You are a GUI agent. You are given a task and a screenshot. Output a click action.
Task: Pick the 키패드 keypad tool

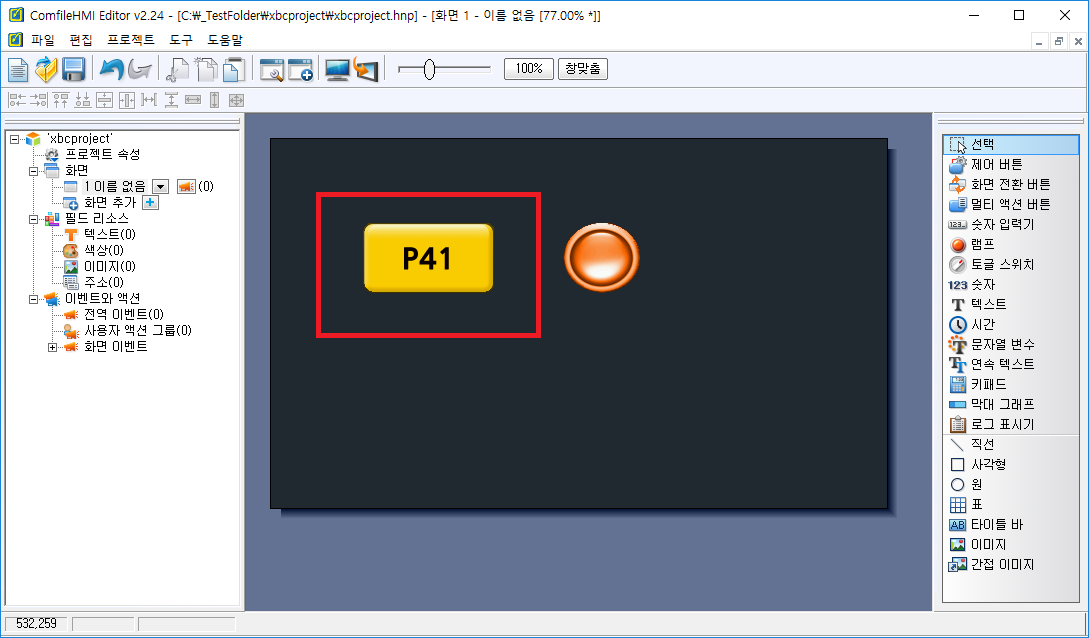point(988,384)
